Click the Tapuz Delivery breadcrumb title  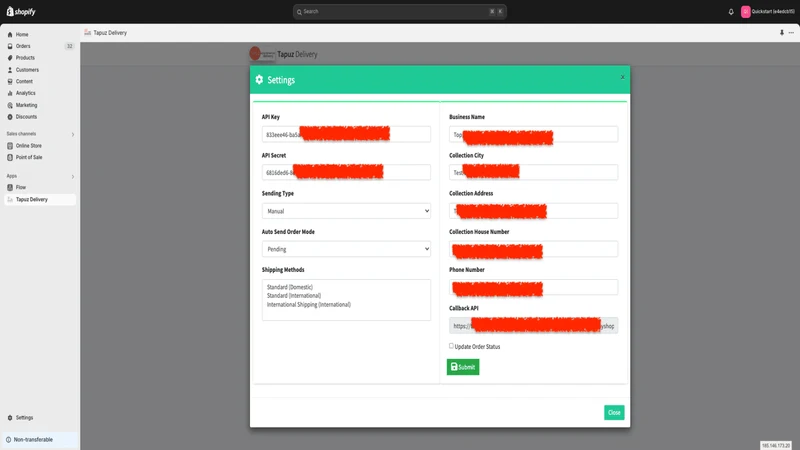(110, 33)
